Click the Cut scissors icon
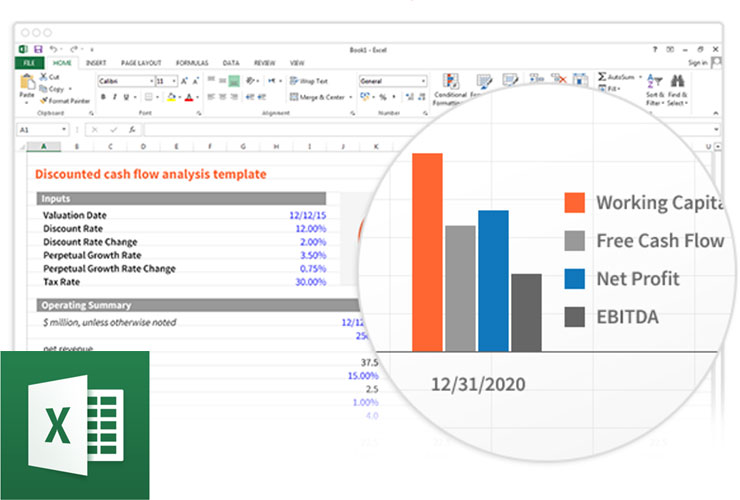 (43, 76)
